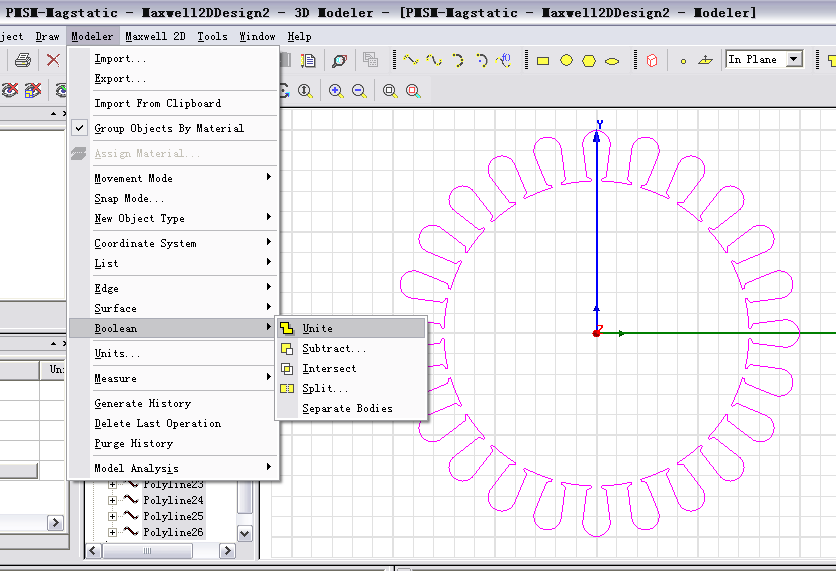This screenshot has height=571, width=836.
Task: Select Polyline25 in the model tree
Action: coord(172,516)
